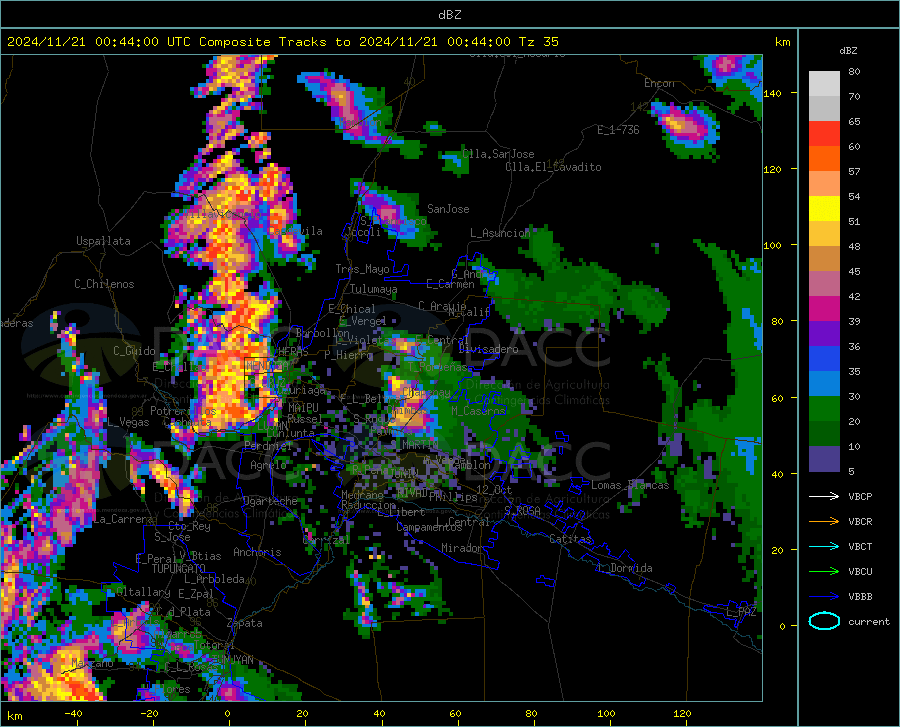The image size is (900, 727).
Task: Select the dark green 10-20 dBZ swatch
Action: (x=824, y=434)
